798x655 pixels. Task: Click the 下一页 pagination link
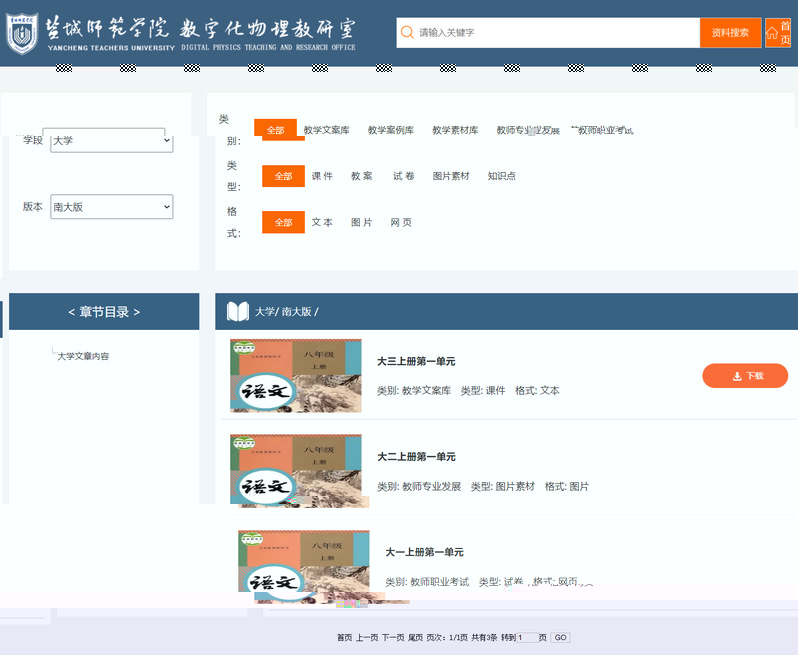pyautogui.click(x=393, y=637)
